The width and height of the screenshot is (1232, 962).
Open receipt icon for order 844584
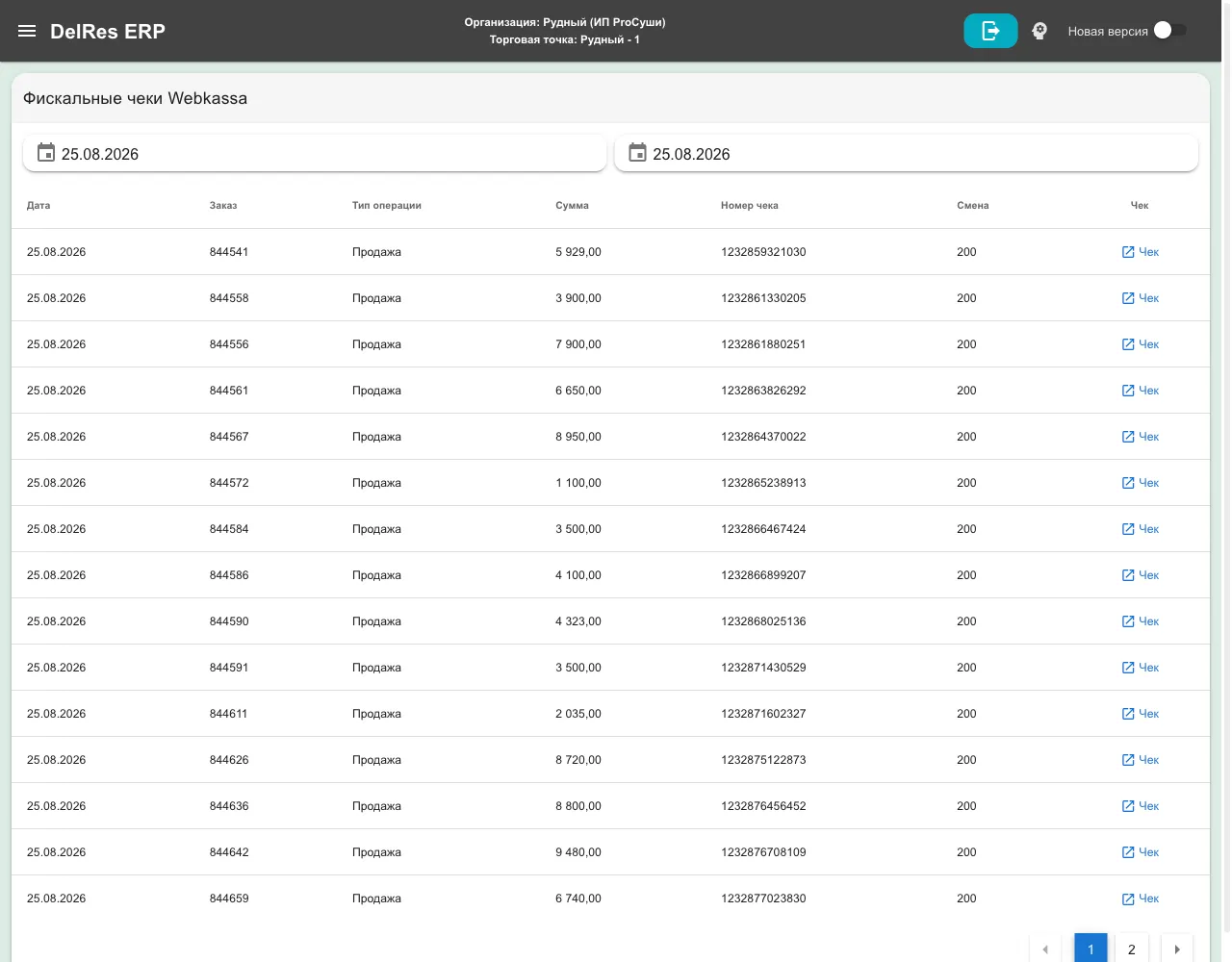(x=1128, y=529)
